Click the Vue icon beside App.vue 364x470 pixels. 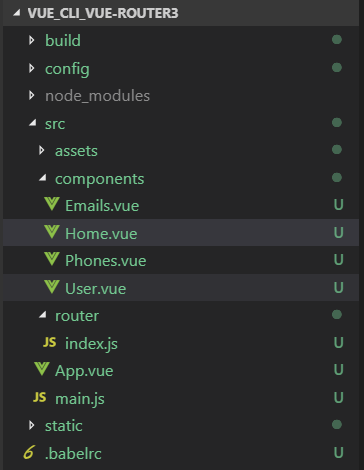(42, 369)
